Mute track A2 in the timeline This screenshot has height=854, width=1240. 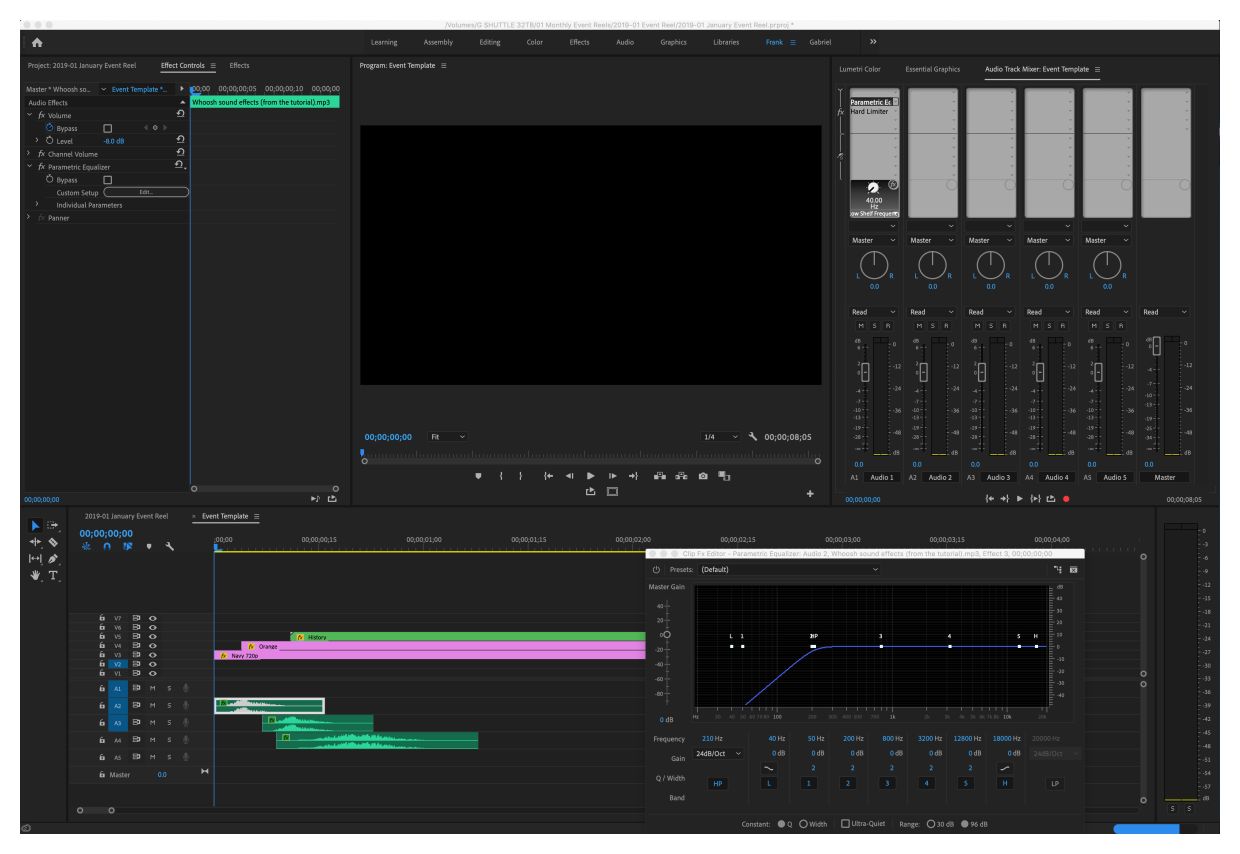(x=152, y=705)
